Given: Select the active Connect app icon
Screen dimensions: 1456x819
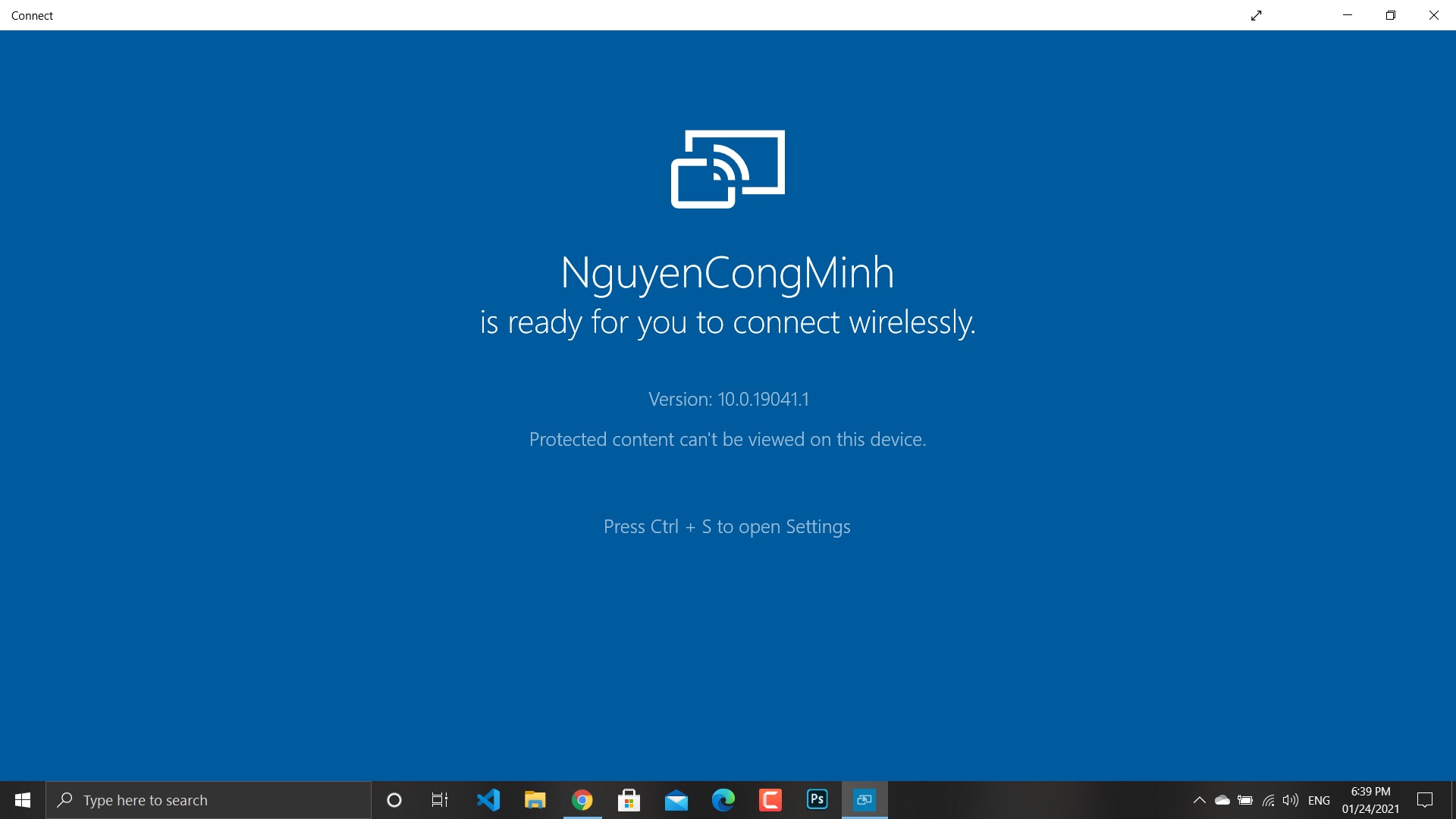Looking at the screenshot, I should [864, 800].
